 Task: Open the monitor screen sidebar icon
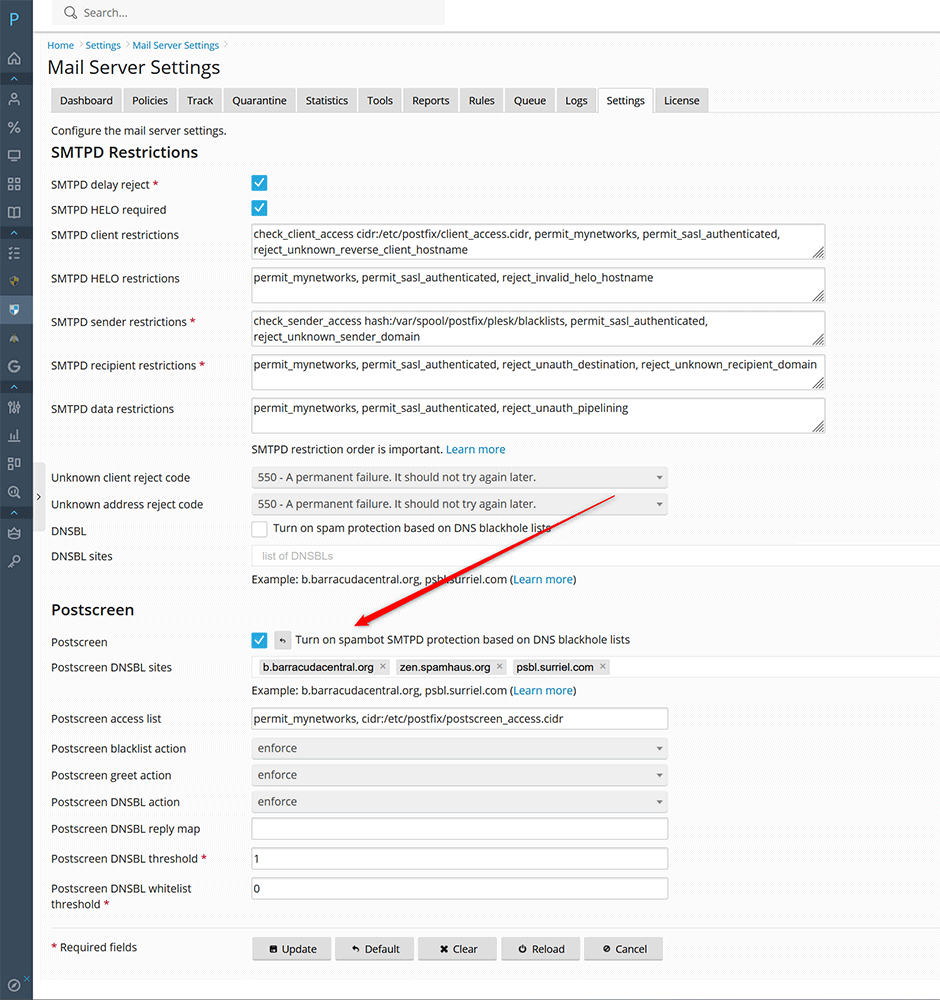click(x=14, y=156)
